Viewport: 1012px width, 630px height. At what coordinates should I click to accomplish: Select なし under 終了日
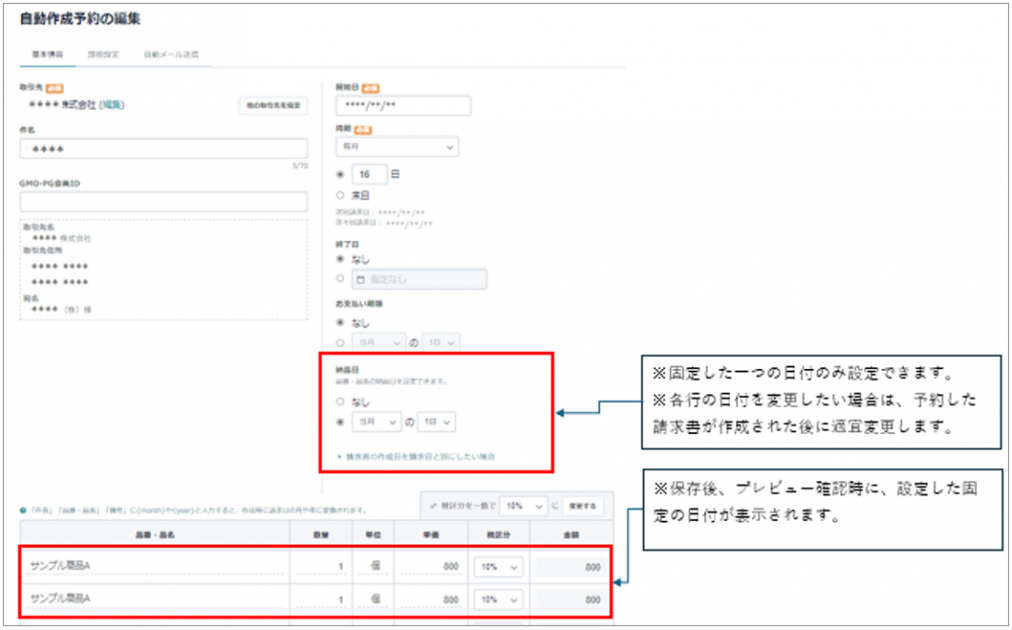click(340, 260)
